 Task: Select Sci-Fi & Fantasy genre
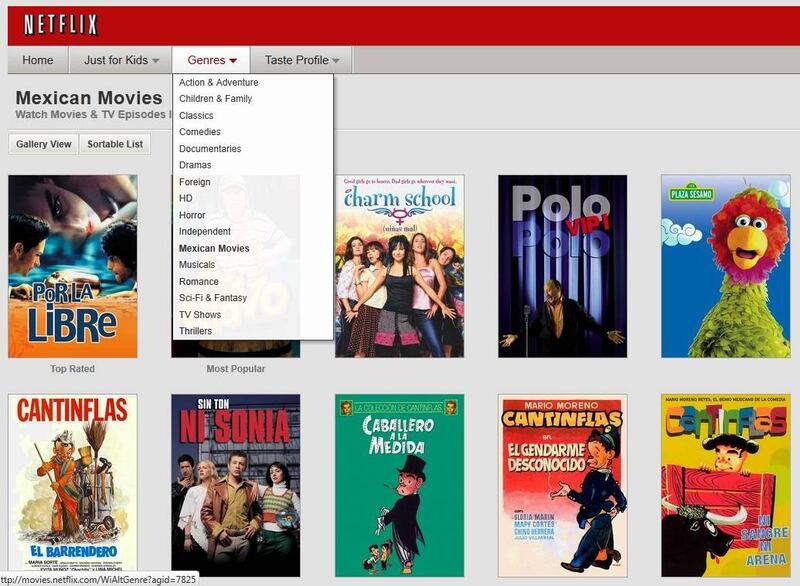point(213,298)
